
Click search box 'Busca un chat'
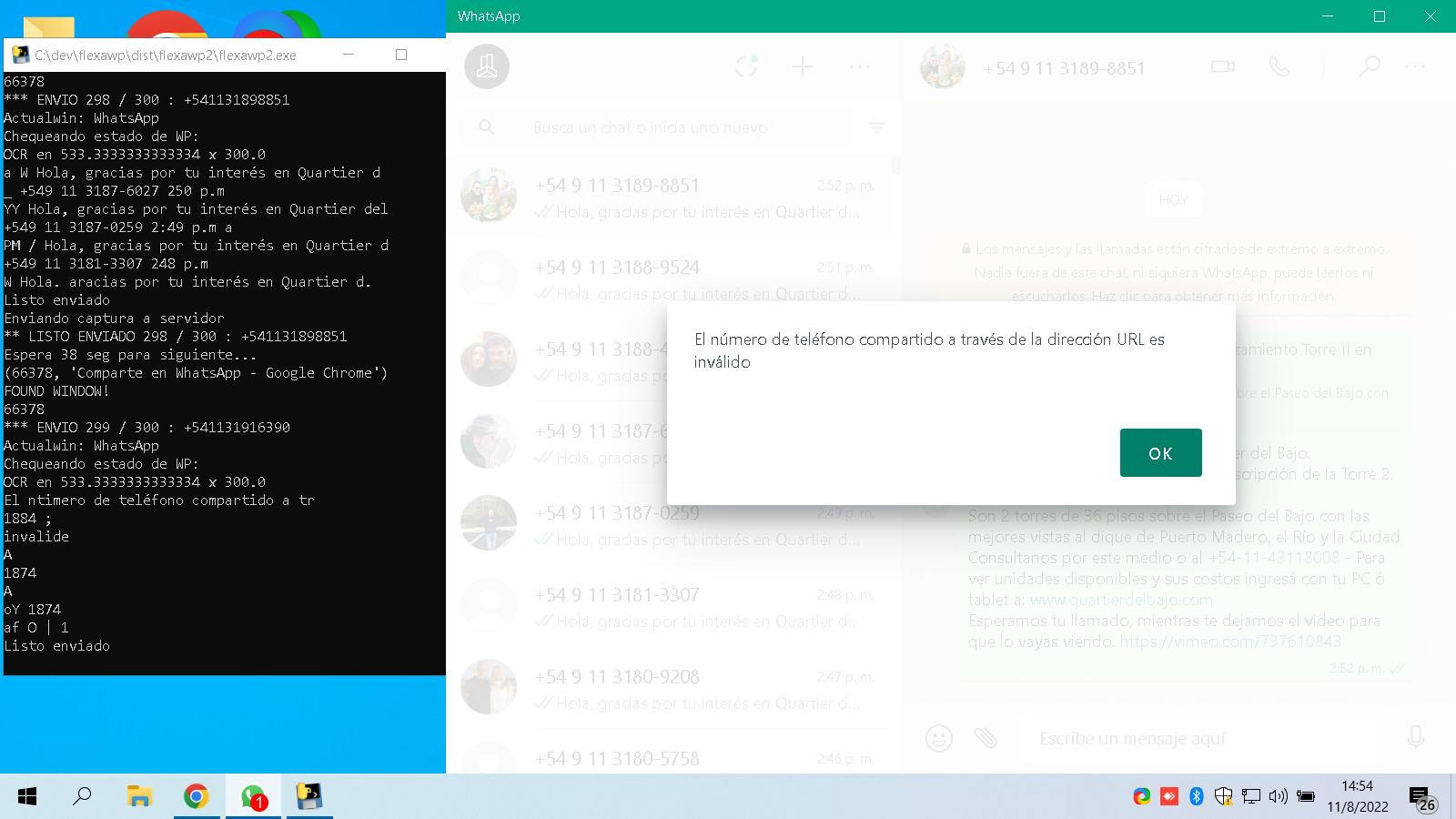655,127
